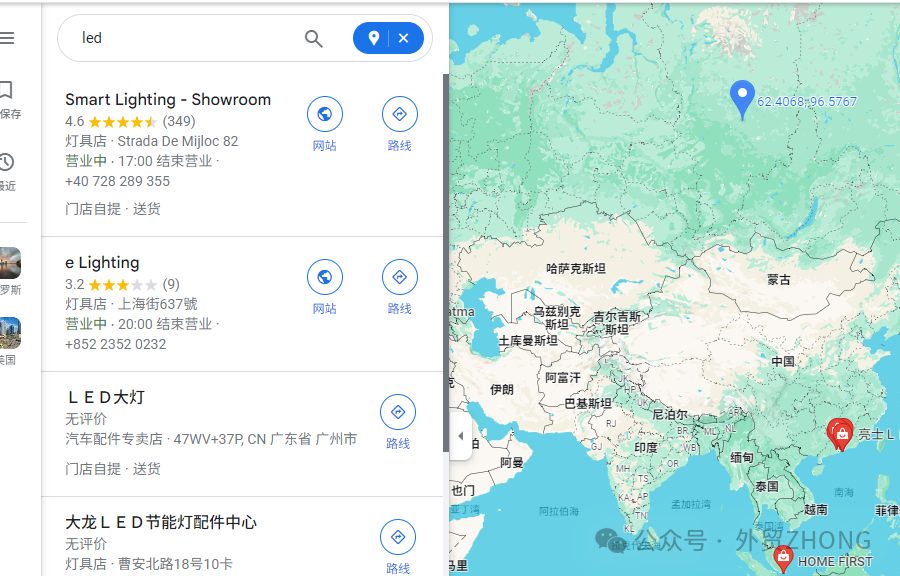Click the (349) review count
The height and width of the screenshot is (576, 900).
tap(179, 121)
